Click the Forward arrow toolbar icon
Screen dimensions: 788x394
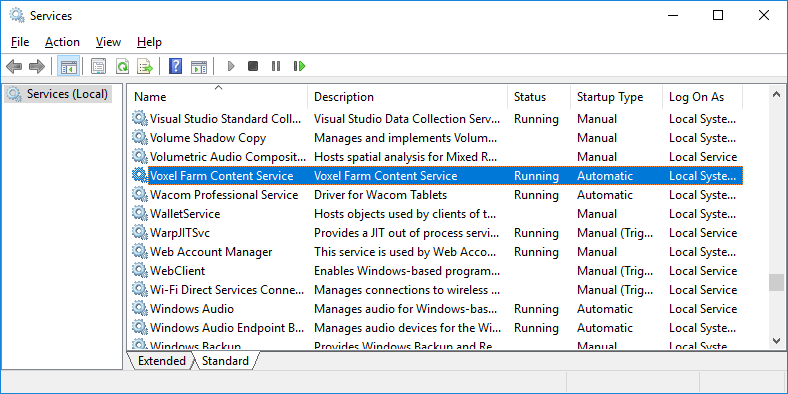pos(37,66)
